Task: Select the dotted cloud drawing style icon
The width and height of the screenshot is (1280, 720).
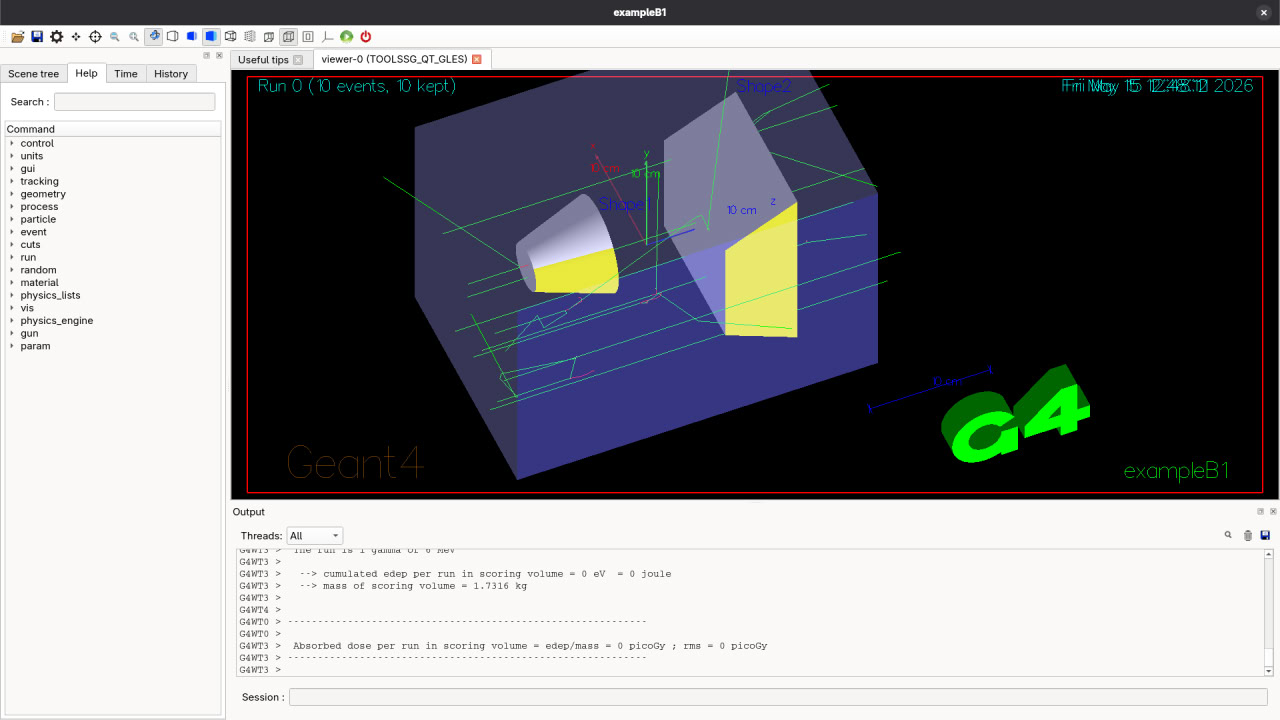Action: tap(250, 37)
